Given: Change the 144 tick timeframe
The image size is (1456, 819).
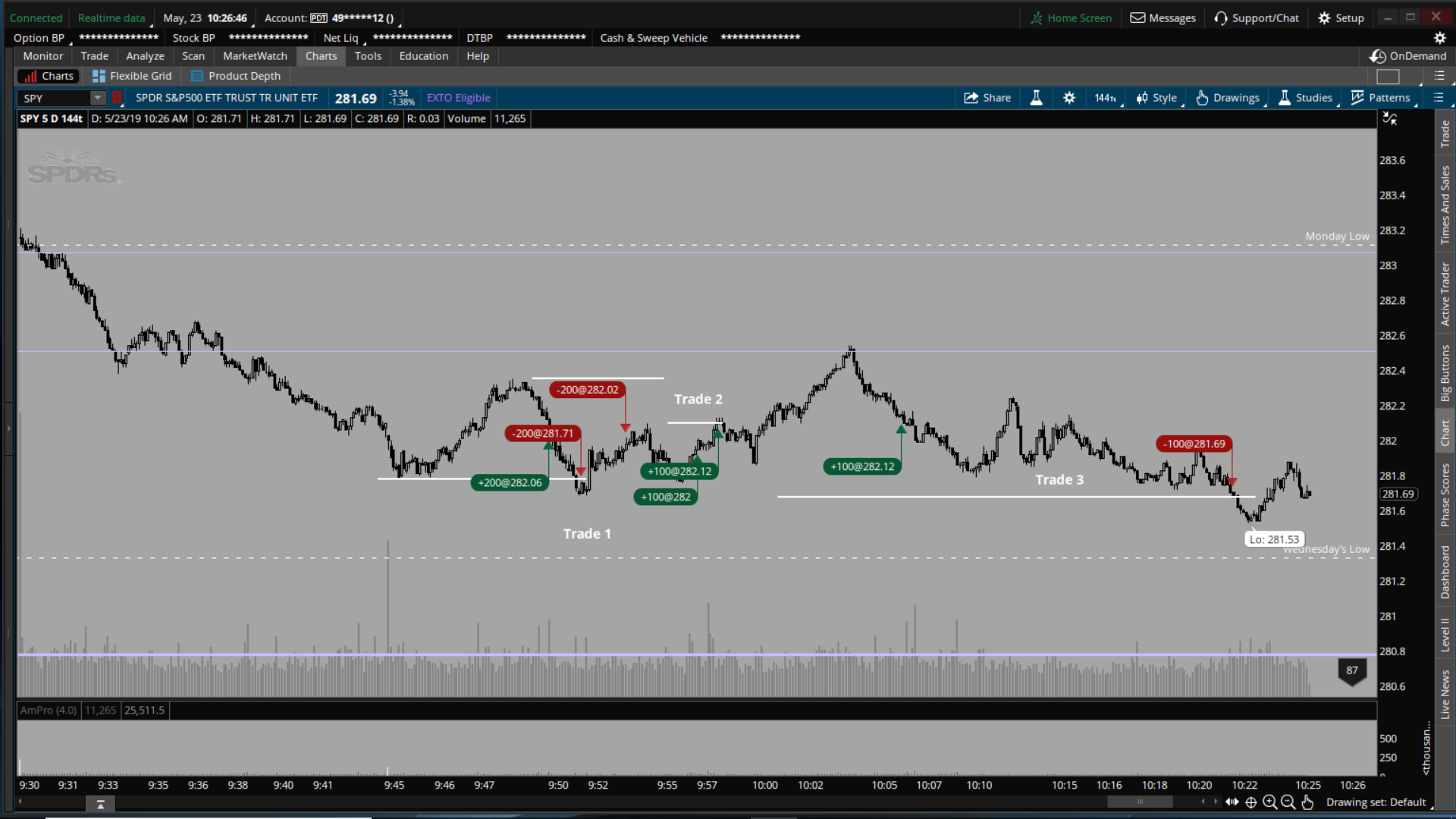Looking at the screenshot, I should coord(1105,98).
